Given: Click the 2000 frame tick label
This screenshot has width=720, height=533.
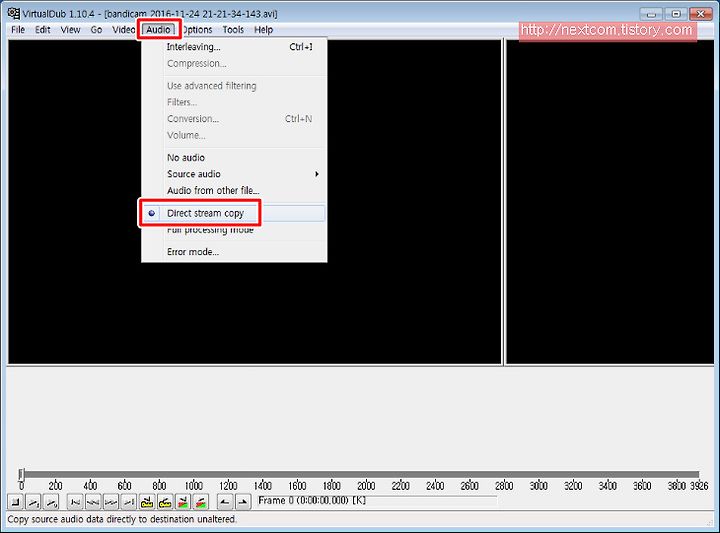Looking at the screenshot, I should pyautogui.click(x=366, y=486).
